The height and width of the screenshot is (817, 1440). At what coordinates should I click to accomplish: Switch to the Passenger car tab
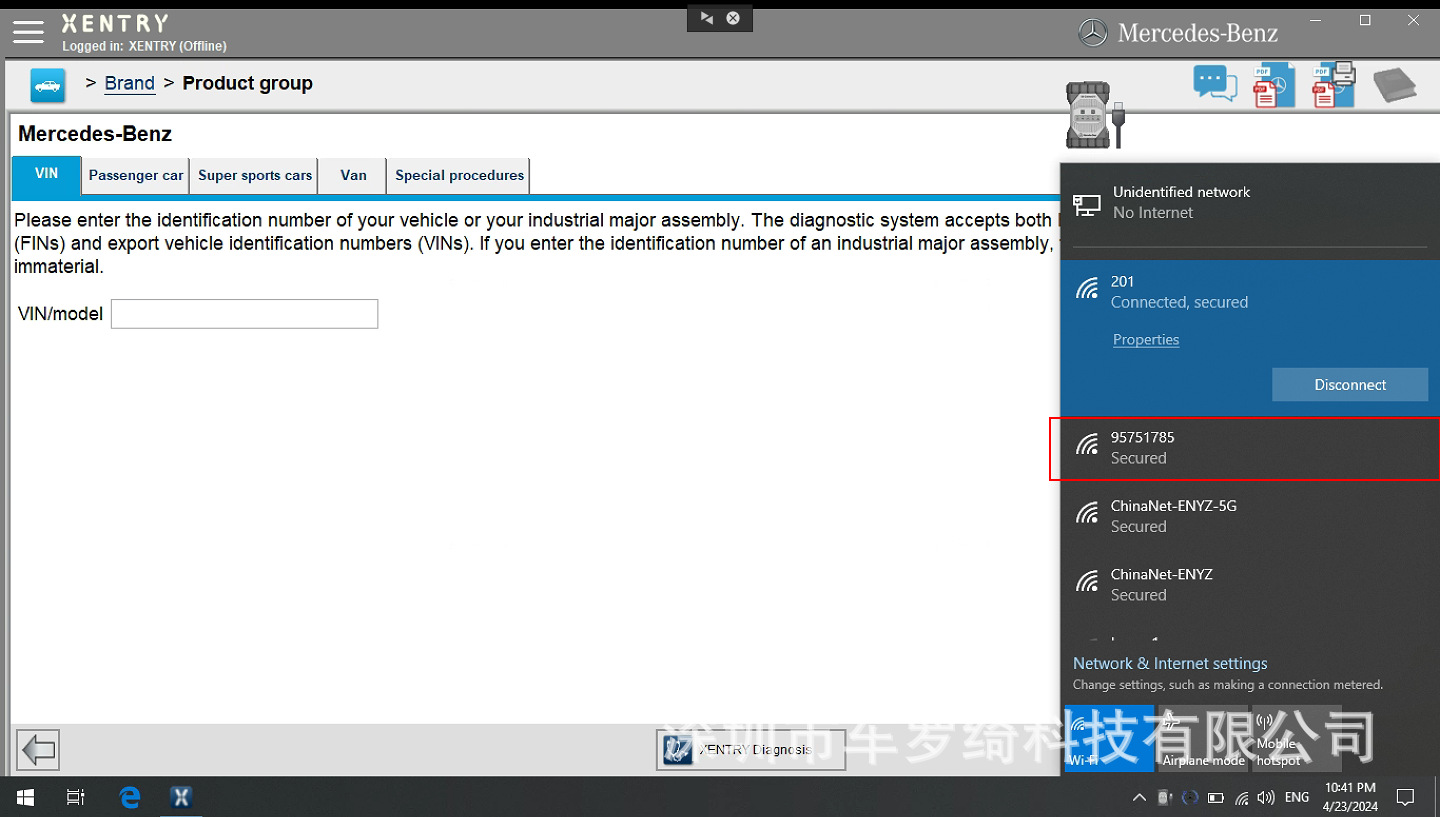click(136, 176)
